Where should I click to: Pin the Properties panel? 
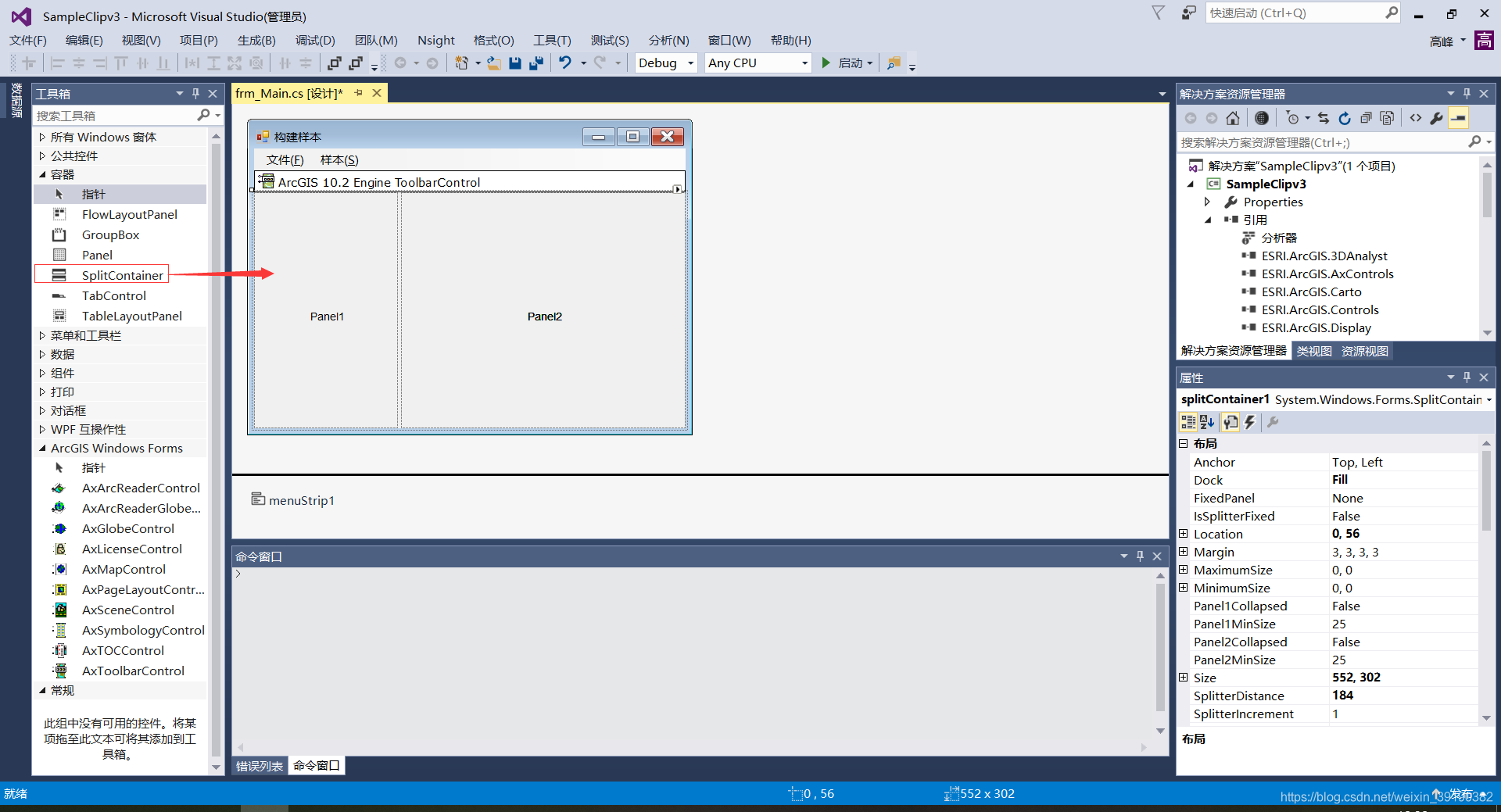pos(1467,377)
